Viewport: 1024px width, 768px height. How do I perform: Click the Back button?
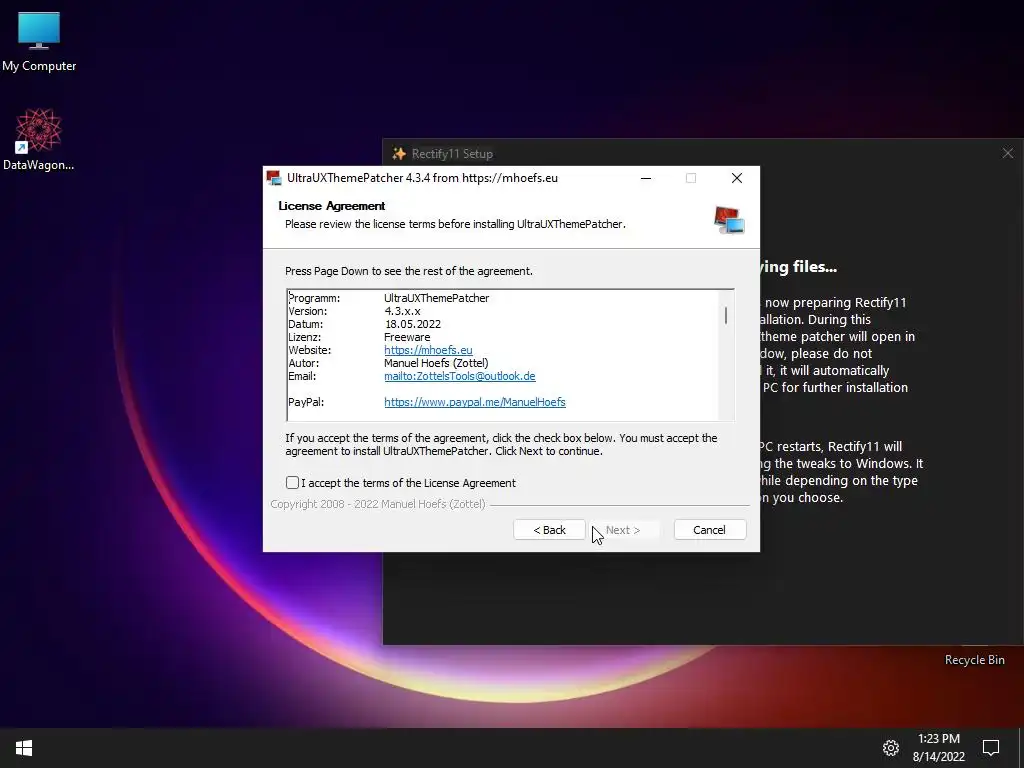[x=549, y=530]
